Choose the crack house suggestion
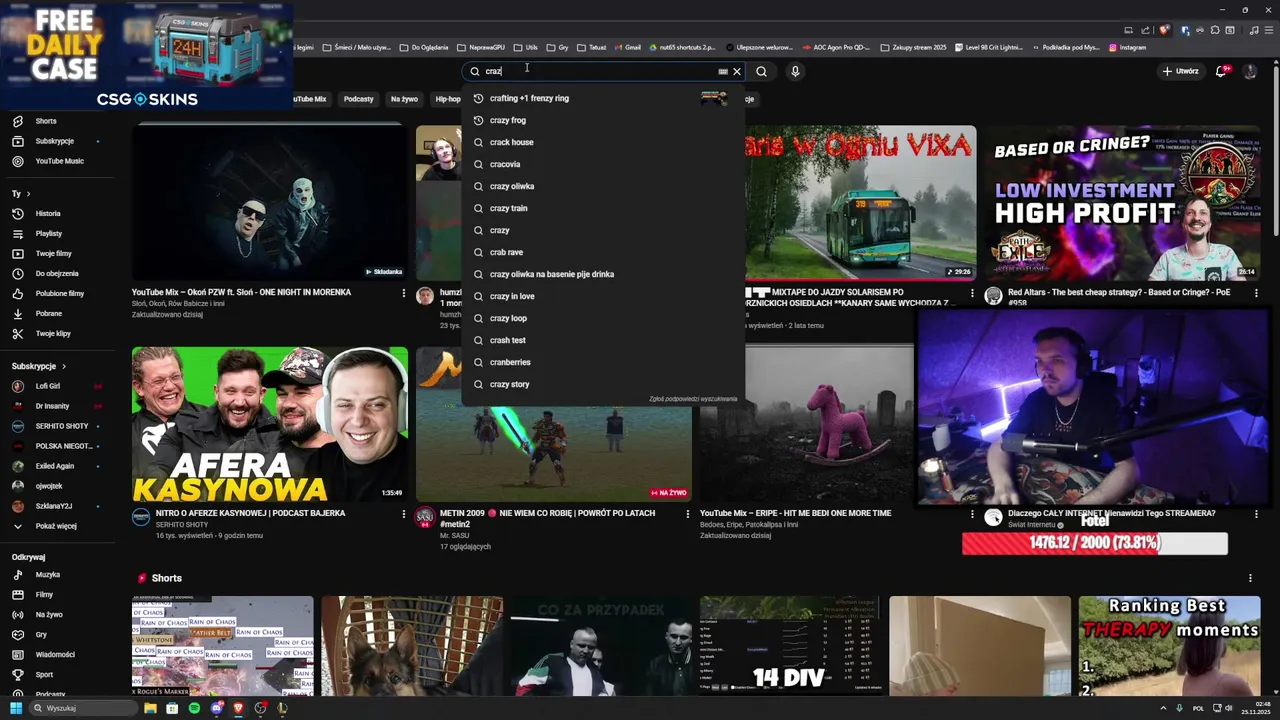 click(x=603, y=142)
